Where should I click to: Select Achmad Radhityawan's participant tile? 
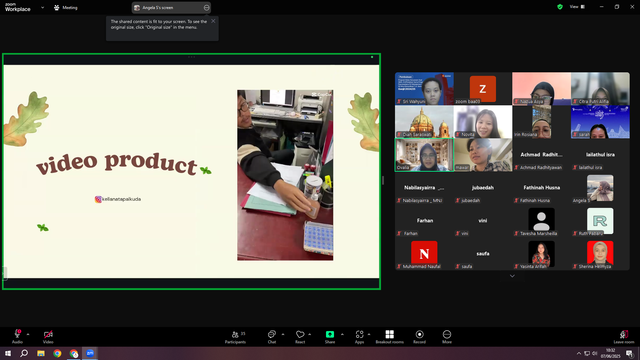tap(542, 155)
